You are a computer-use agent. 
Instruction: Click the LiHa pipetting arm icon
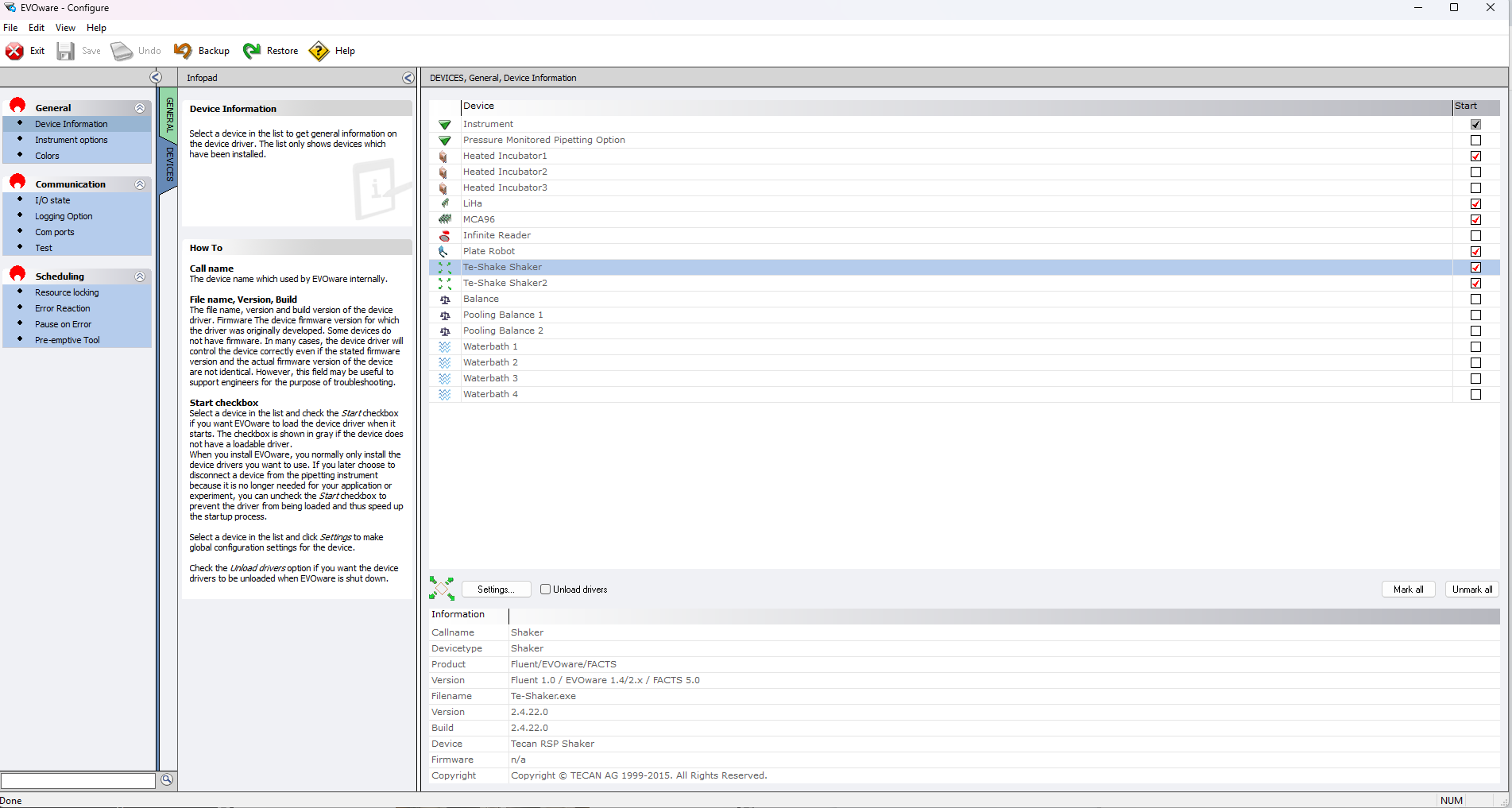click(445, 203)
